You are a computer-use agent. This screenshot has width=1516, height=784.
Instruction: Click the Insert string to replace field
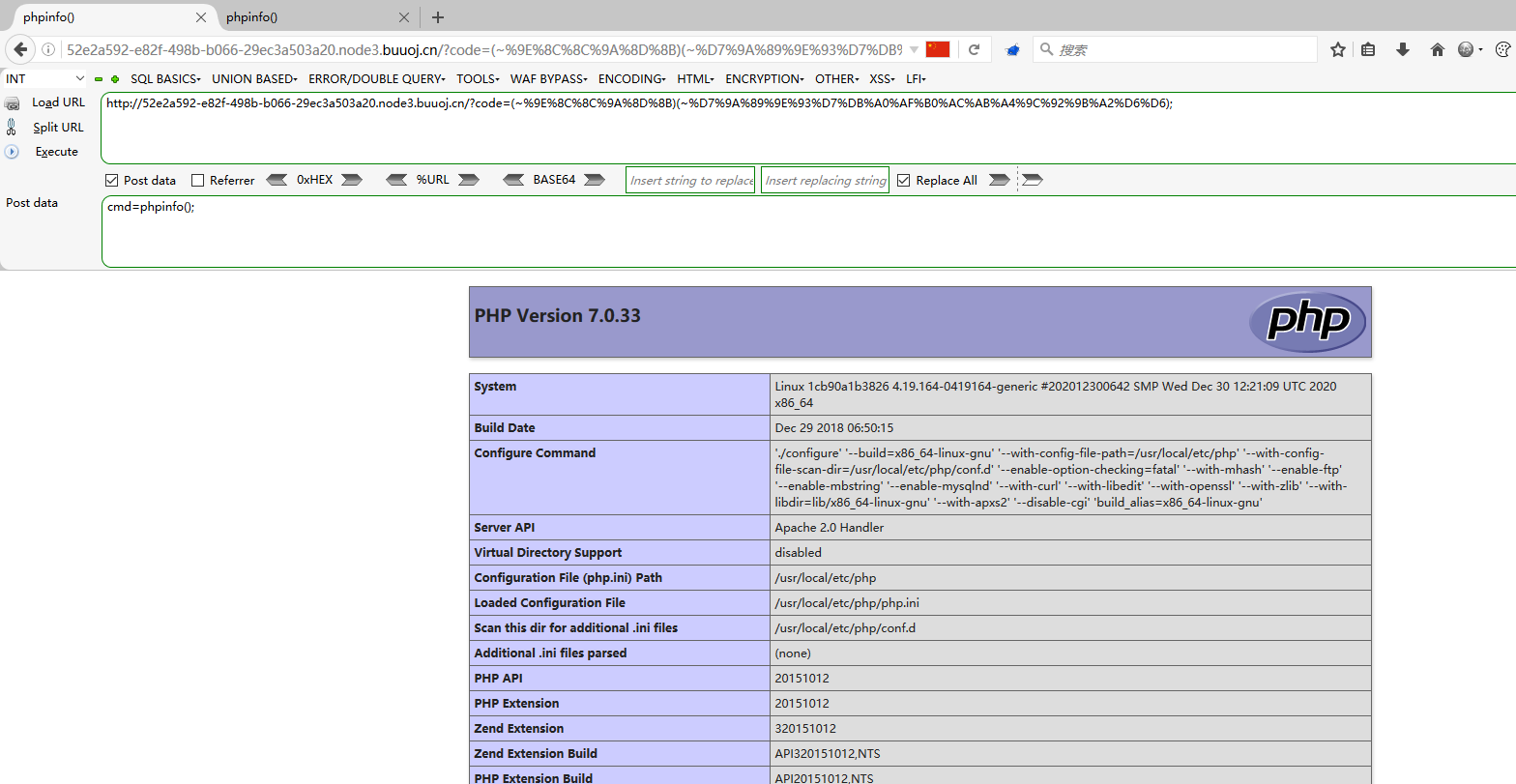691,181
